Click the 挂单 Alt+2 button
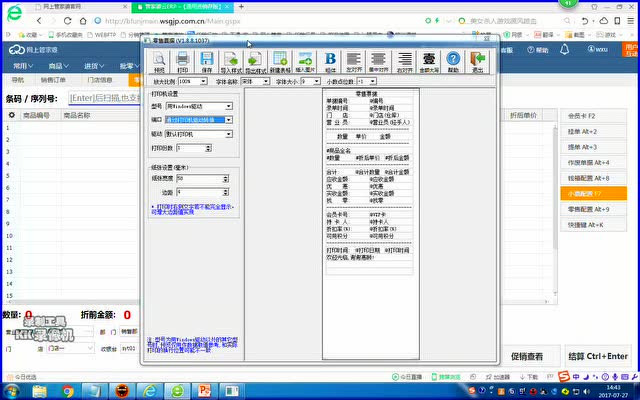The height and width of the screenshot is (400, 640). pyautogui.click(x=593, y=131)
